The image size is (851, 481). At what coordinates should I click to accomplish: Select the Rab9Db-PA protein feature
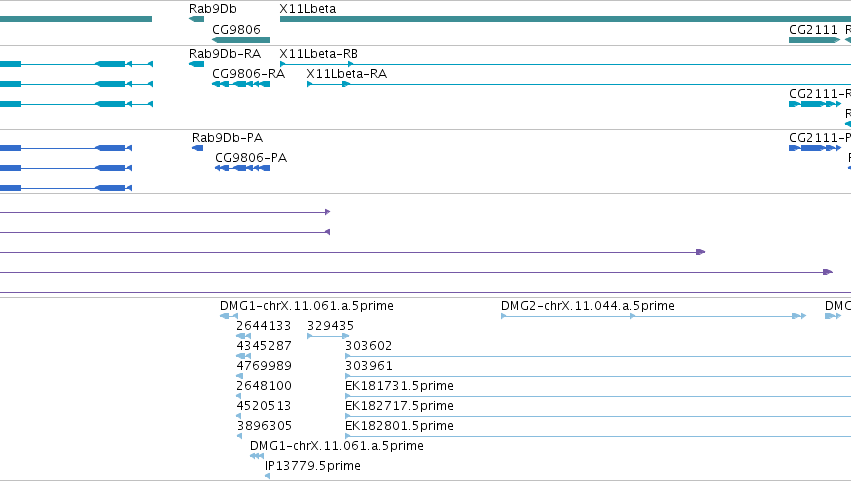198,148
